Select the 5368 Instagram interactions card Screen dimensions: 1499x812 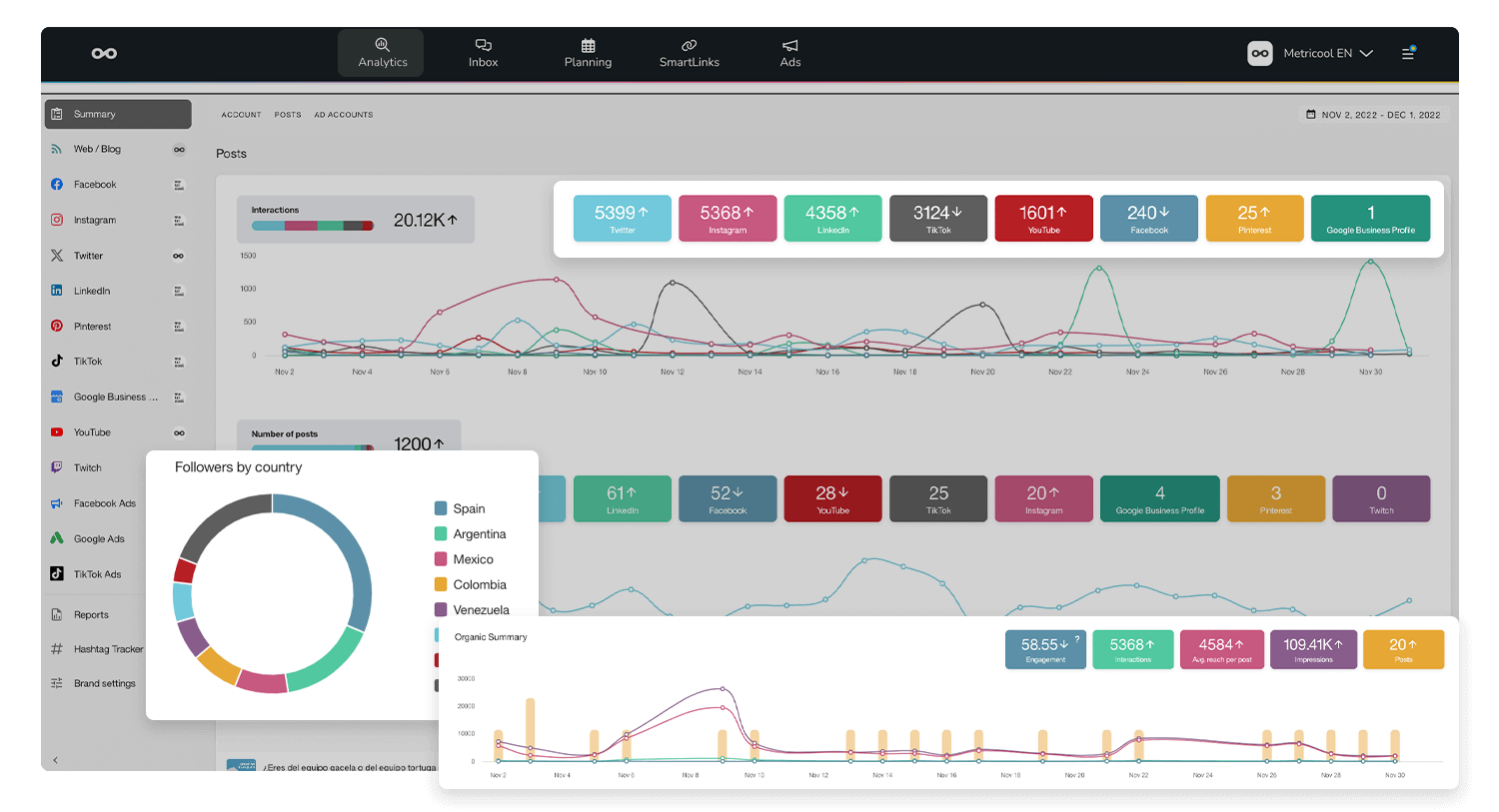(728, 219)
